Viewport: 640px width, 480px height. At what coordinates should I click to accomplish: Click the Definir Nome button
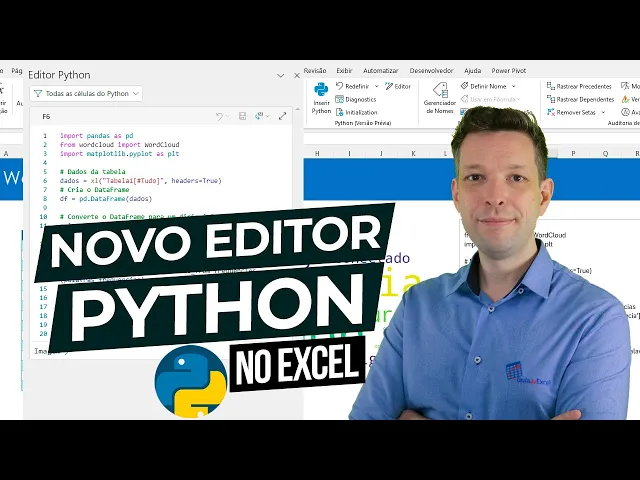pyautogui.click(x=484, y=86)
